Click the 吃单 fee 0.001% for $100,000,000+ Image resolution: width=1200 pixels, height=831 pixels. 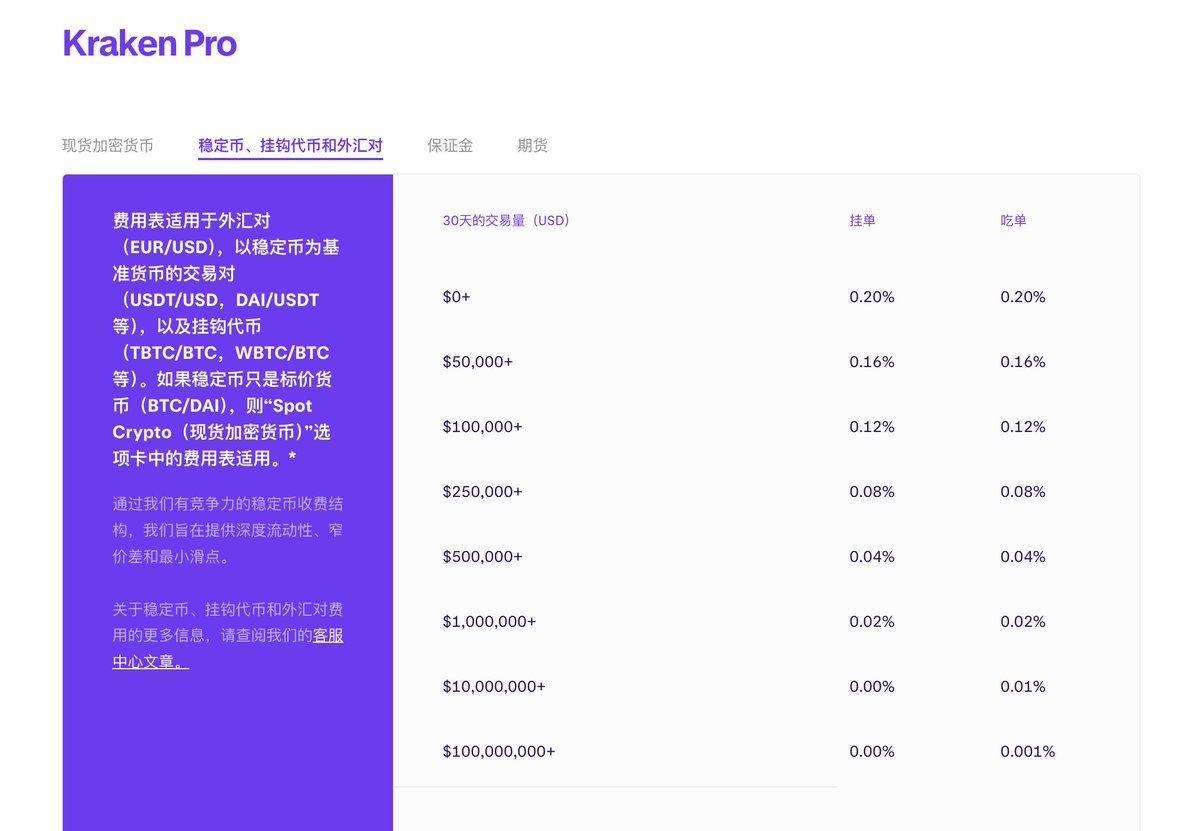pyautogui.click(x=1028, y=752)
